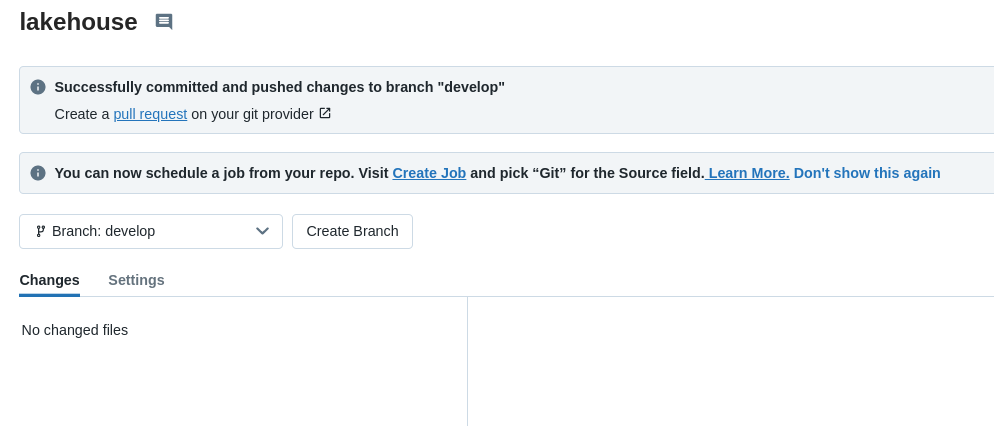Click the "No changed files" message
994x426 pixels.
click(x=75, y=330)
